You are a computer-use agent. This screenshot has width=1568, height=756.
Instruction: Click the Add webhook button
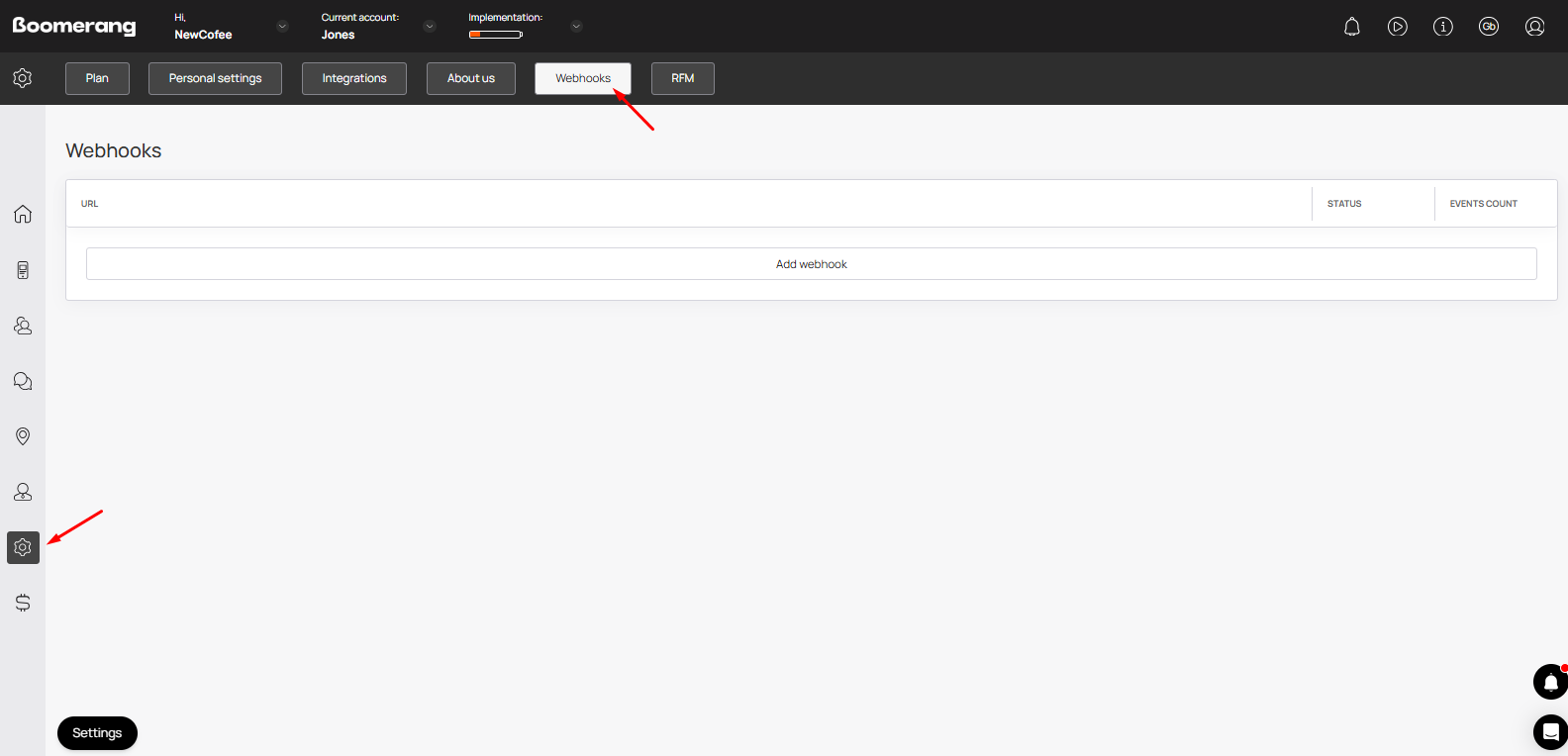[811, 264]
